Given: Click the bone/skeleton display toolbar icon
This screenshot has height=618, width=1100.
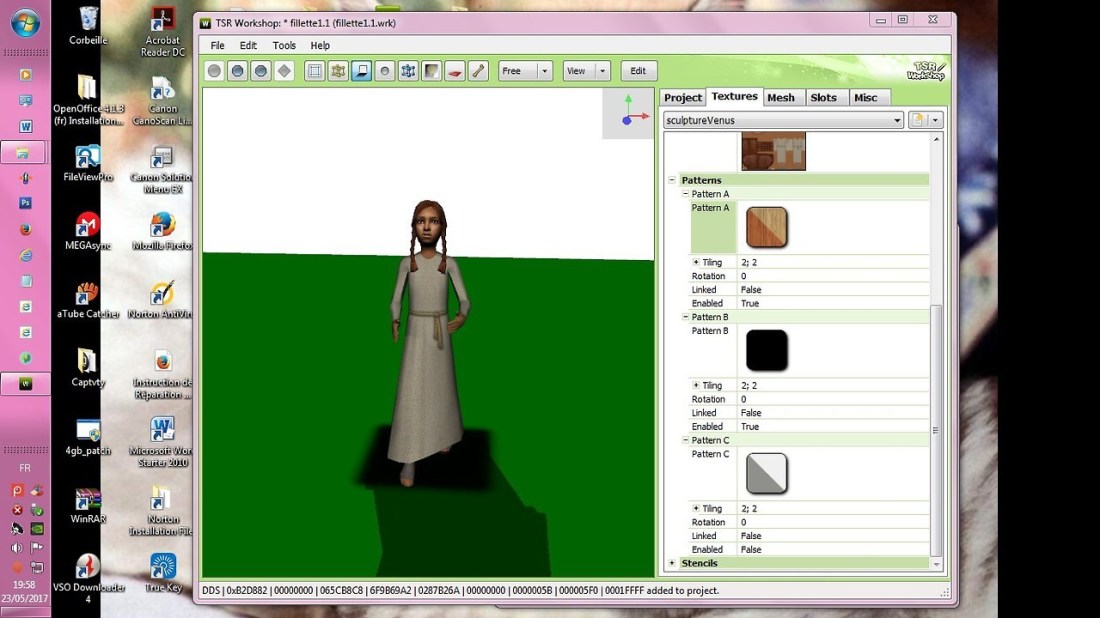Looking at the screenshot, I should 479,71.
